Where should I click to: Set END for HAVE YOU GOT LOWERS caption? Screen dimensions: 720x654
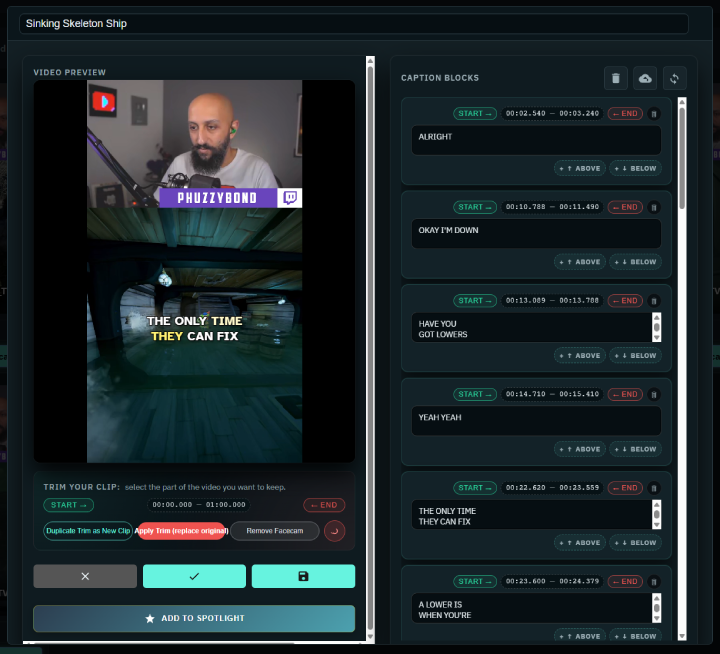625,301
